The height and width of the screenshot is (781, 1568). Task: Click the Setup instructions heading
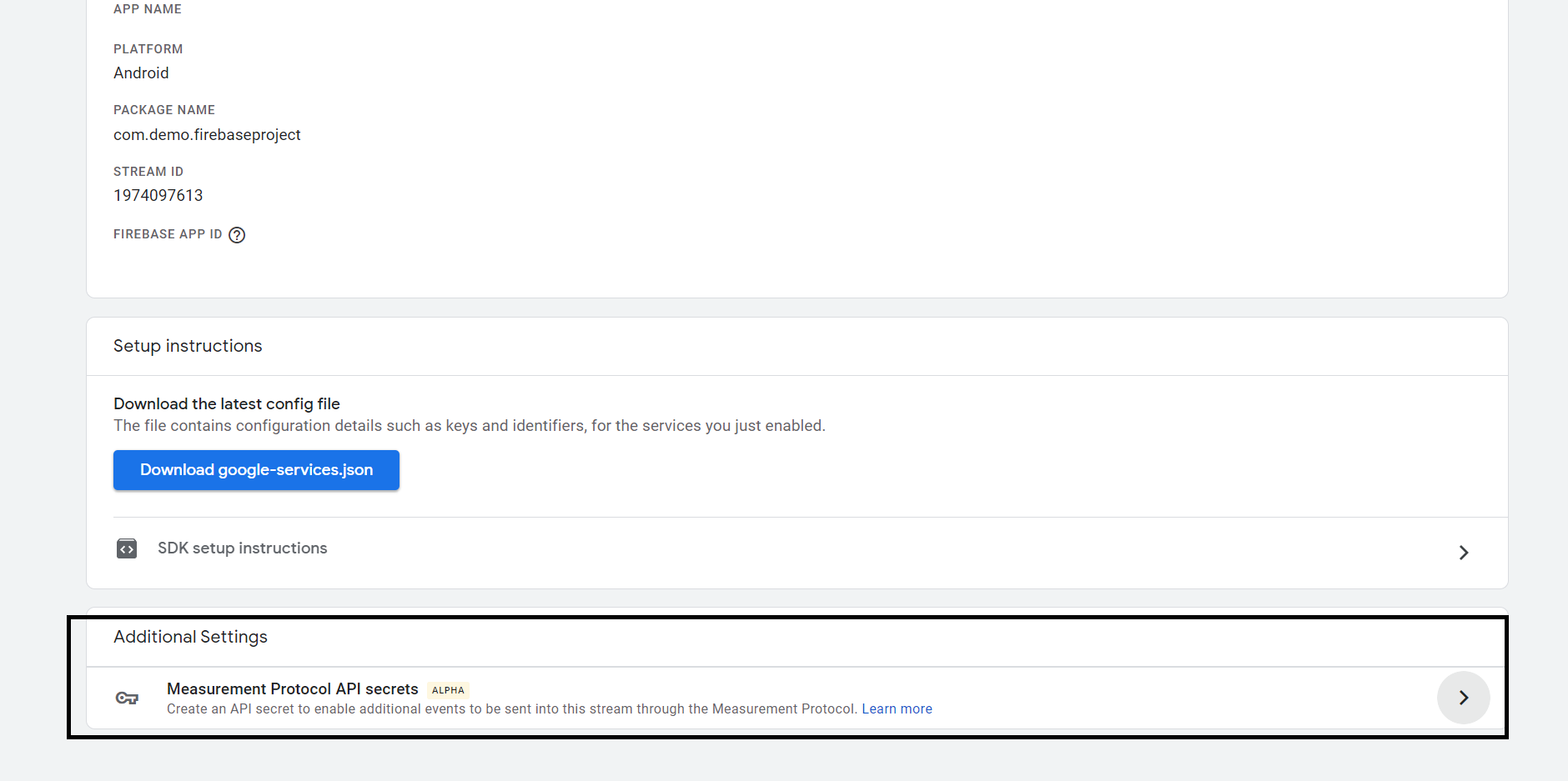click(187, 346)
